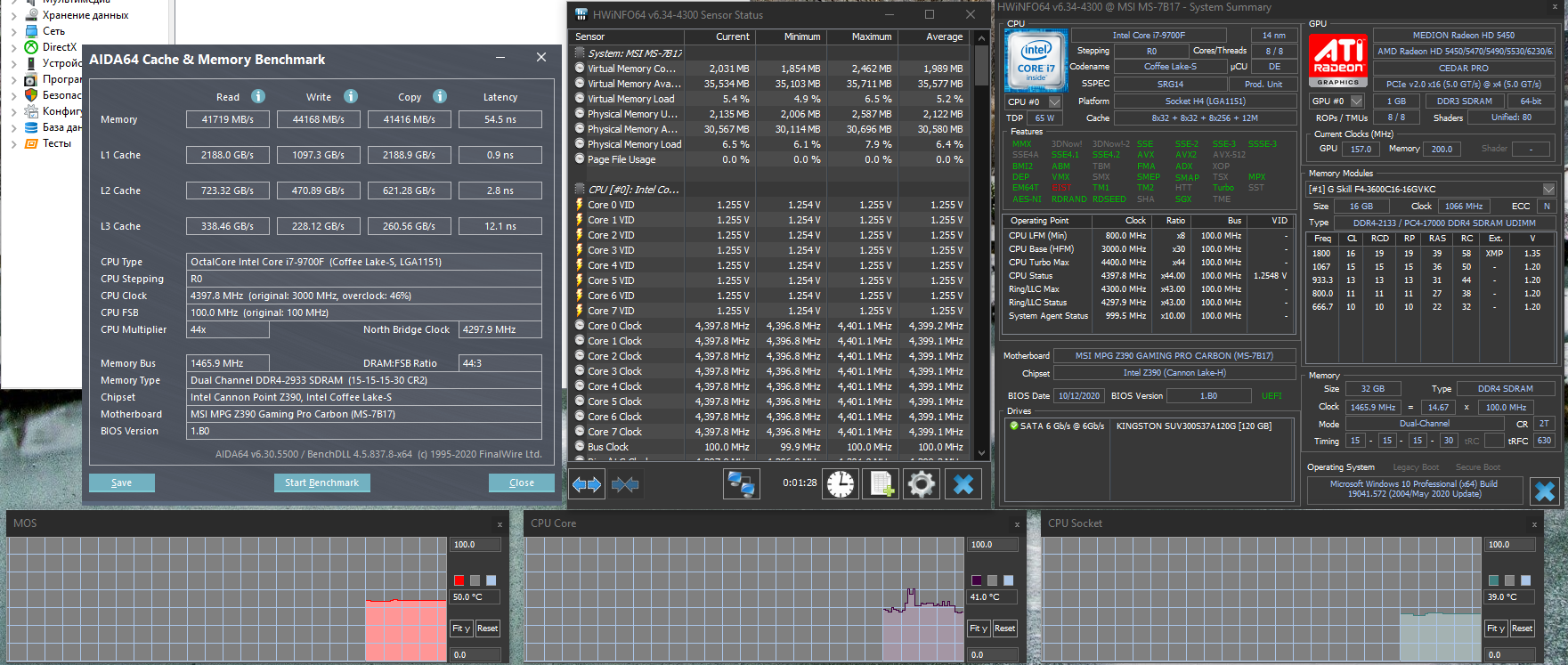Click the ATI Radeon Graphics logo
Screen dimensions: 1568x665
[x=1338, y=60]
